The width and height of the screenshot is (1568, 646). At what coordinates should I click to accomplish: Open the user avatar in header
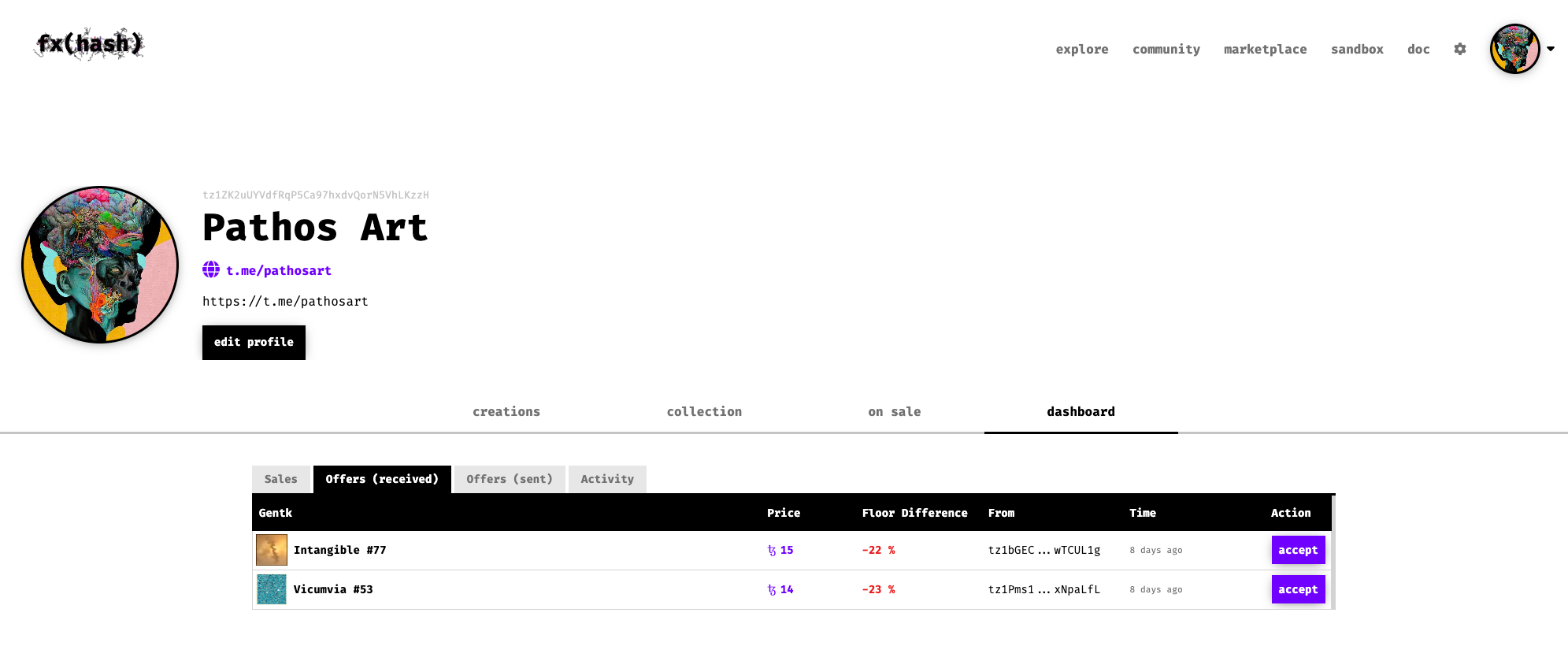tap(1514, 49)
